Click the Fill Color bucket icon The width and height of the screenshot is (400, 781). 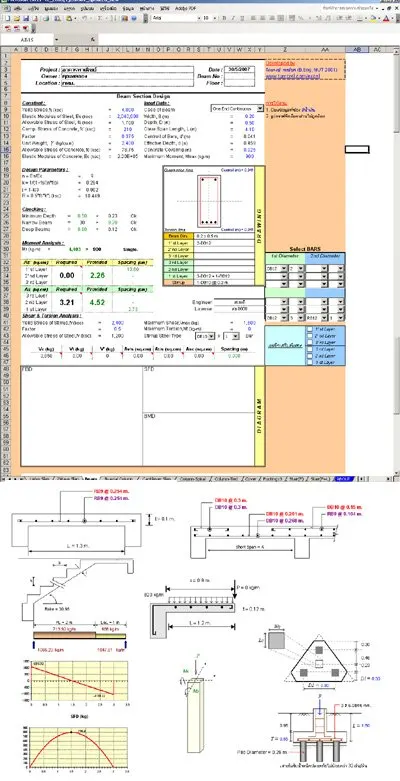373,18
